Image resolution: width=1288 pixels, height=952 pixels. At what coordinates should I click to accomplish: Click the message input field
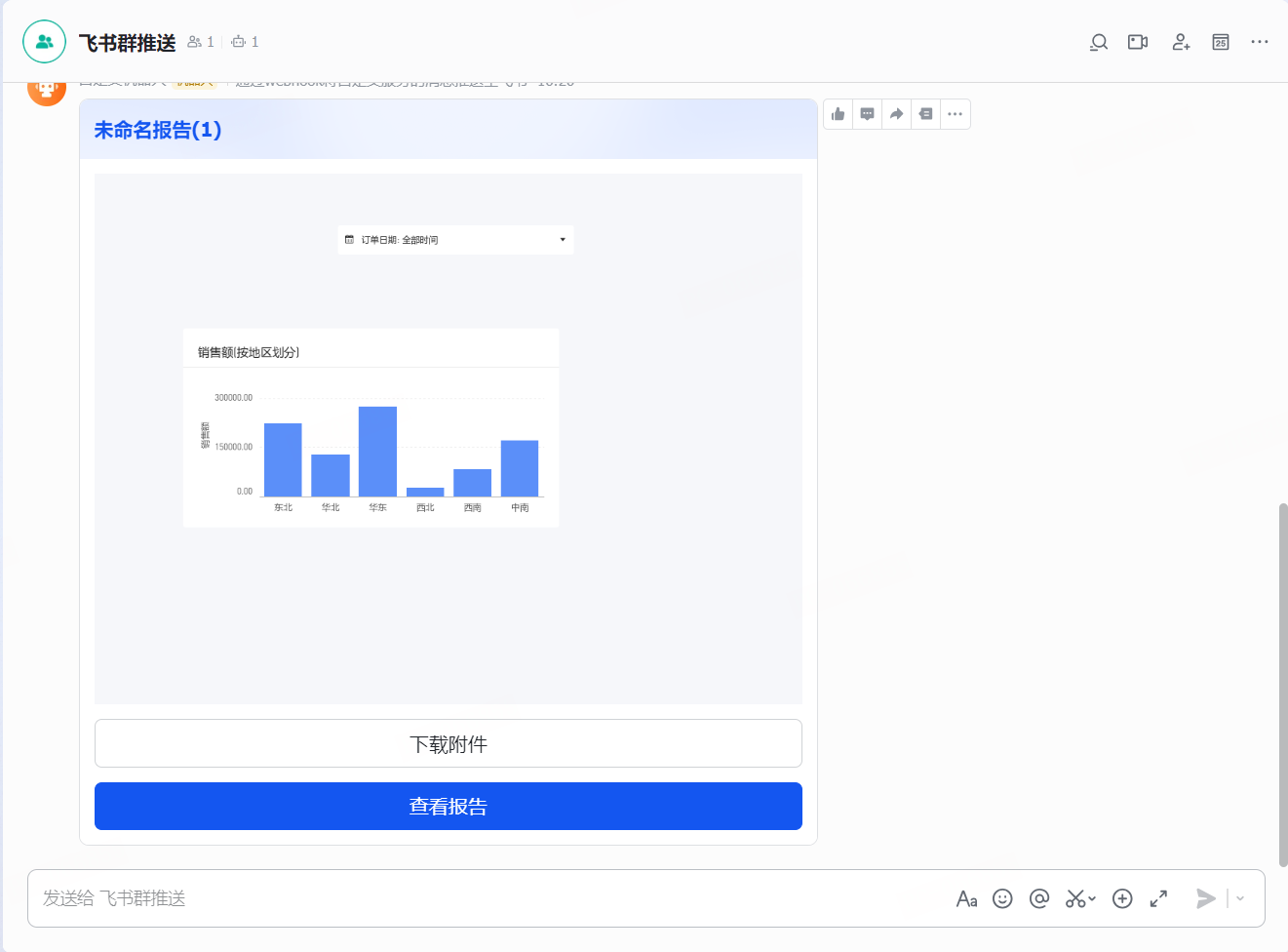pyautogui.click(x=488, y=898)
